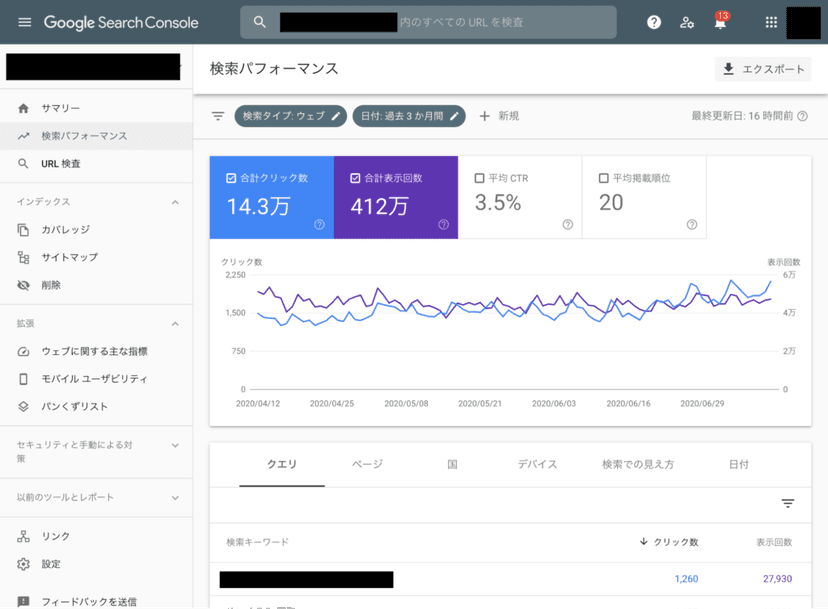
Task: Switch to the 検索での見え方 tab
Action: tap(638, 464)
